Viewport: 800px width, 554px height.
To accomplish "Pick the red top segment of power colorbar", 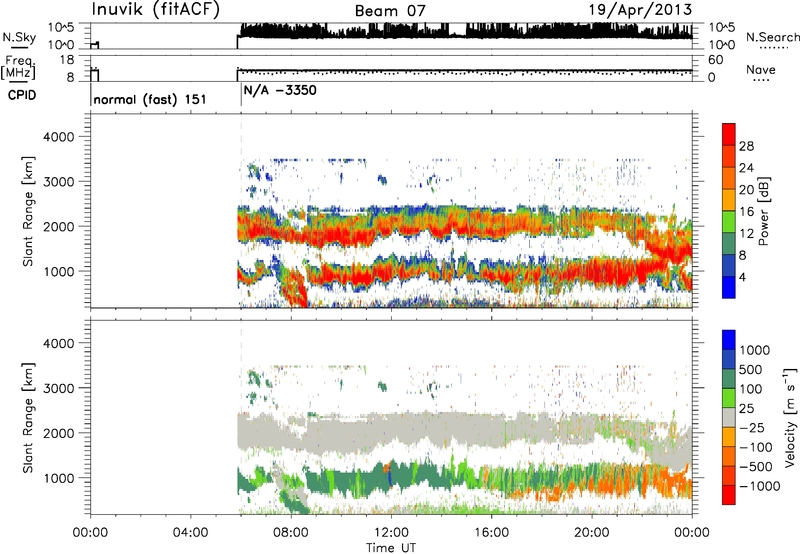I will pos(729,134).
